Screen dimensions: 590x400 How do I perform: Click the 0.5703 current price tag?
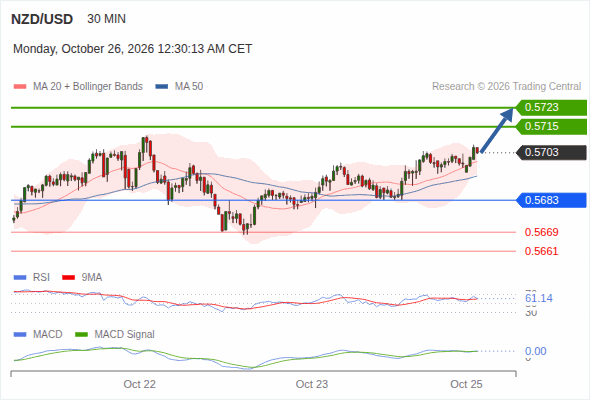point(550,152)
